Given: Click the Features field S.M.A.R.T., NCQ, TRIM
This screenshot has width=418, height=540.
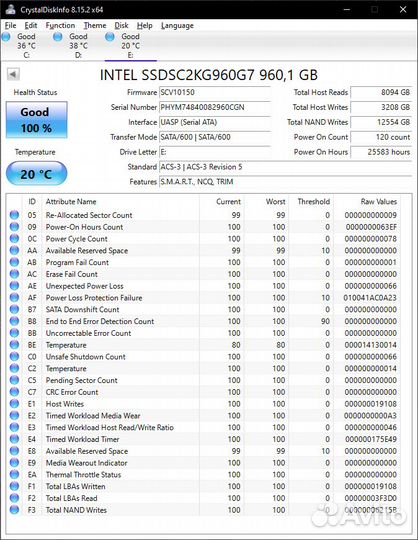Looking at the screenshot, I should 285,182.
